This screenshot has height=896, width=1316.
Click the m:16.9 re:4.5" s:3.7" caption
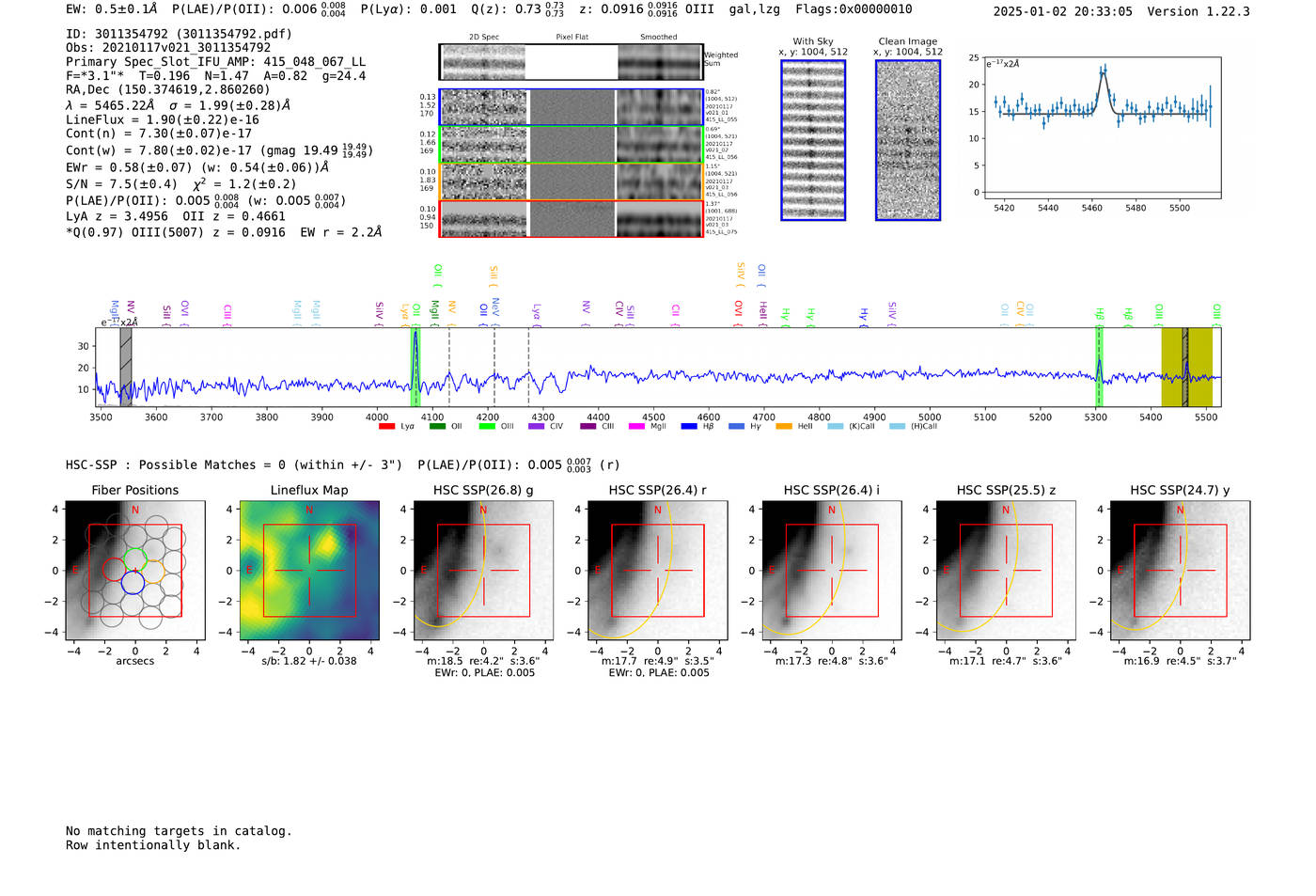[1181, 661]
